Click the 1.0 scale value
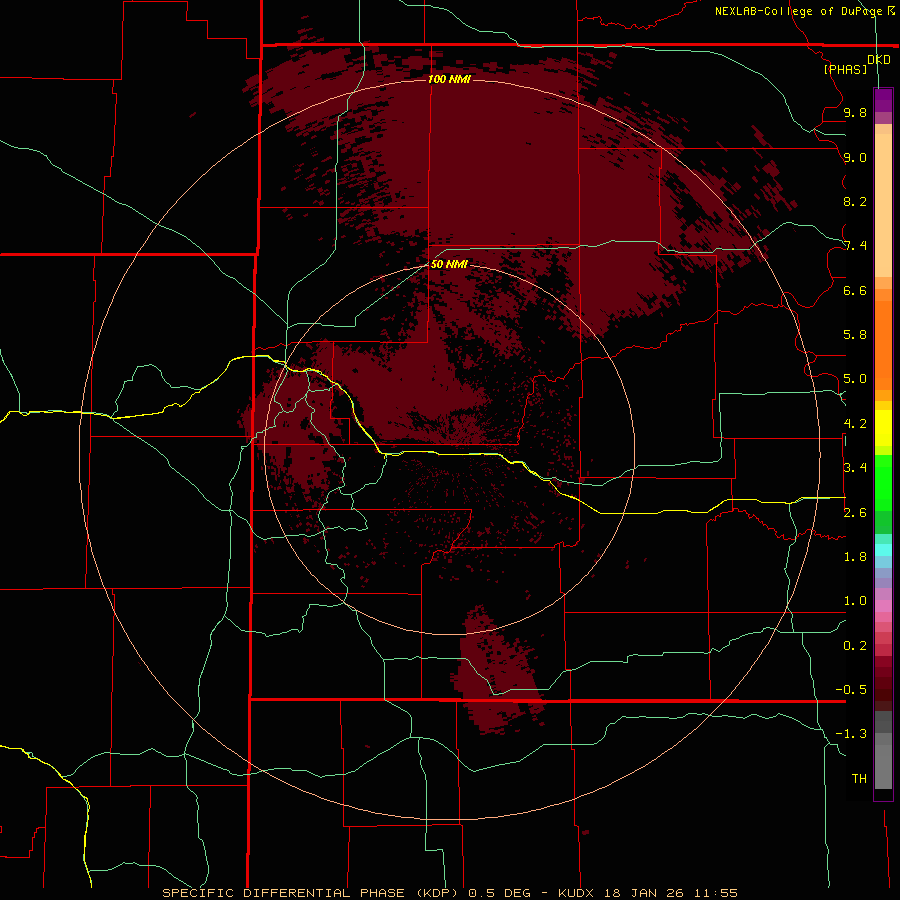The height and width of the screenshot is (900, 900). [x=855, y=601]
